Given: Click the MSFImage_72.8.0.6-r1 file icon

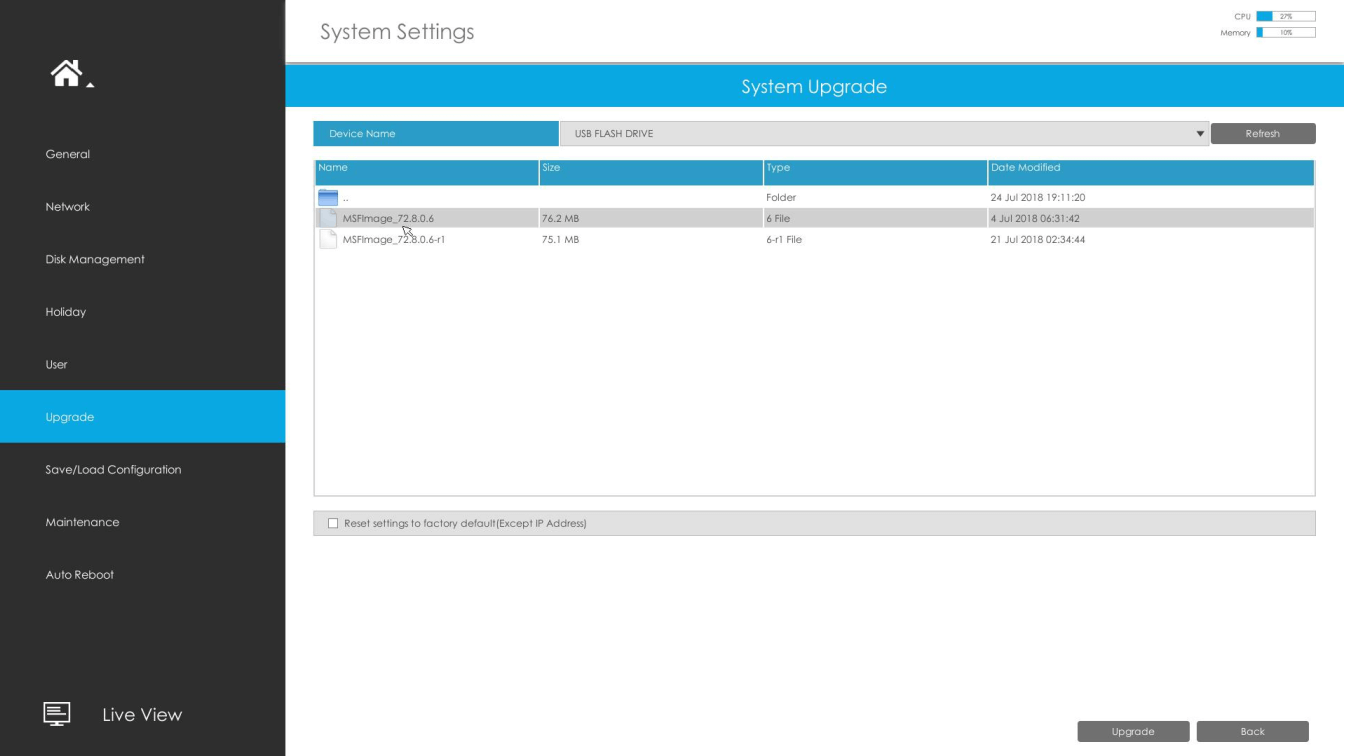Looking at the screenshot, I should (328, 240).
